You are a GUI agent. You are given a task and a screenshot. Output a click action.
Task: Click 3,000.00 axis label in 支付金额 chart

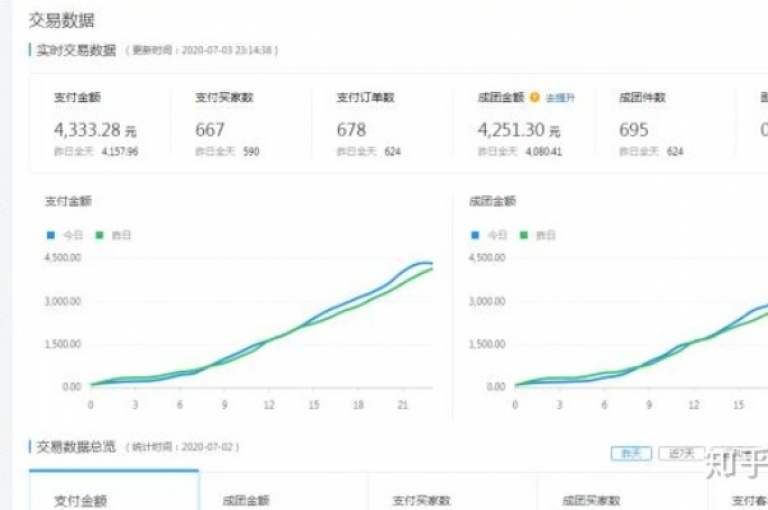point(63,301)
